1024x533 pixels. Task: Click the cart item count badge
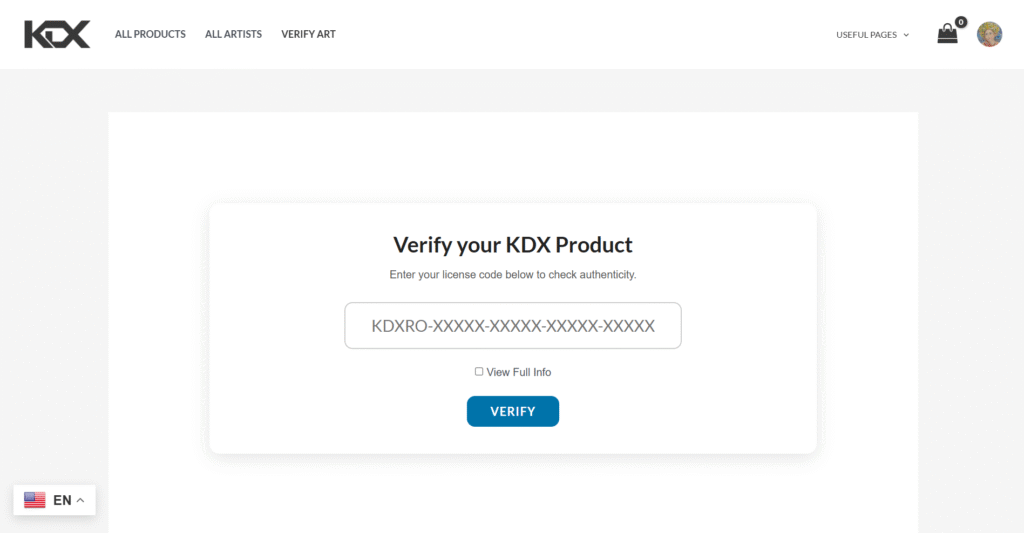[961, 22]
